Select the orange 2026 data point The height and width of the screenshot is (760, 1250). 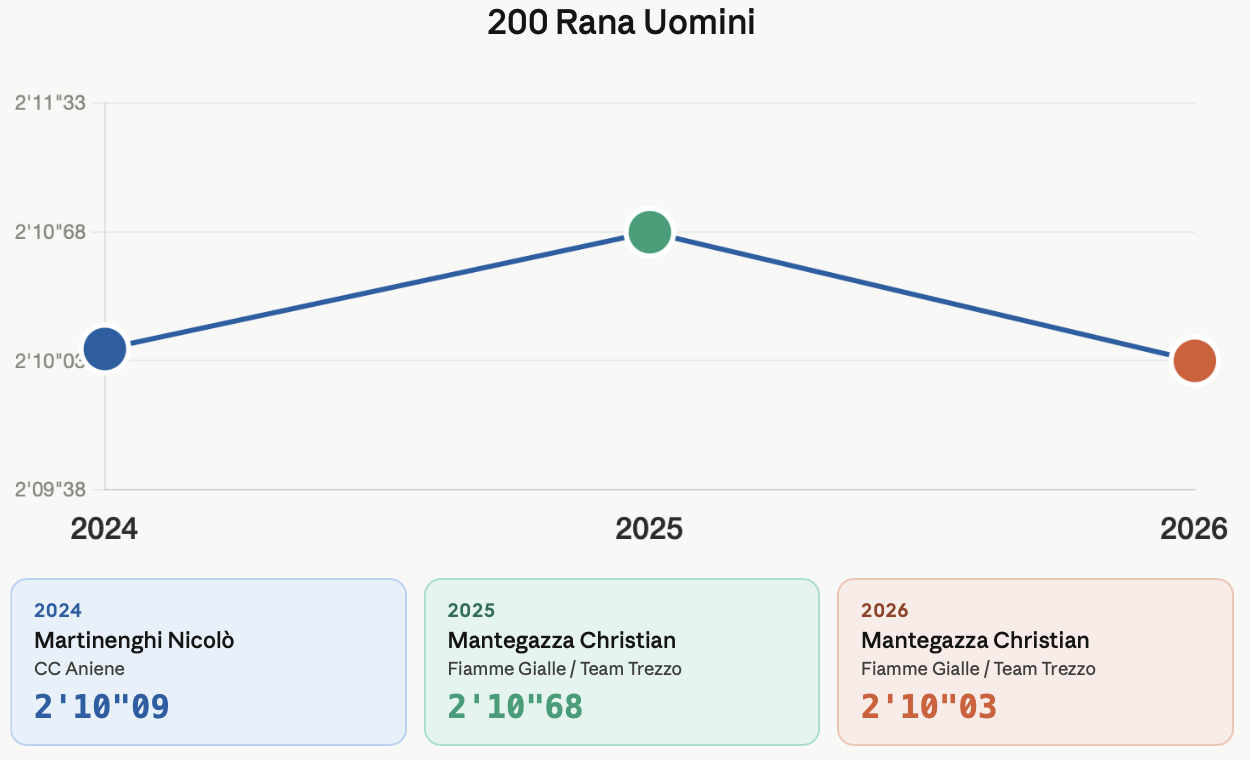click(1194, 360)
